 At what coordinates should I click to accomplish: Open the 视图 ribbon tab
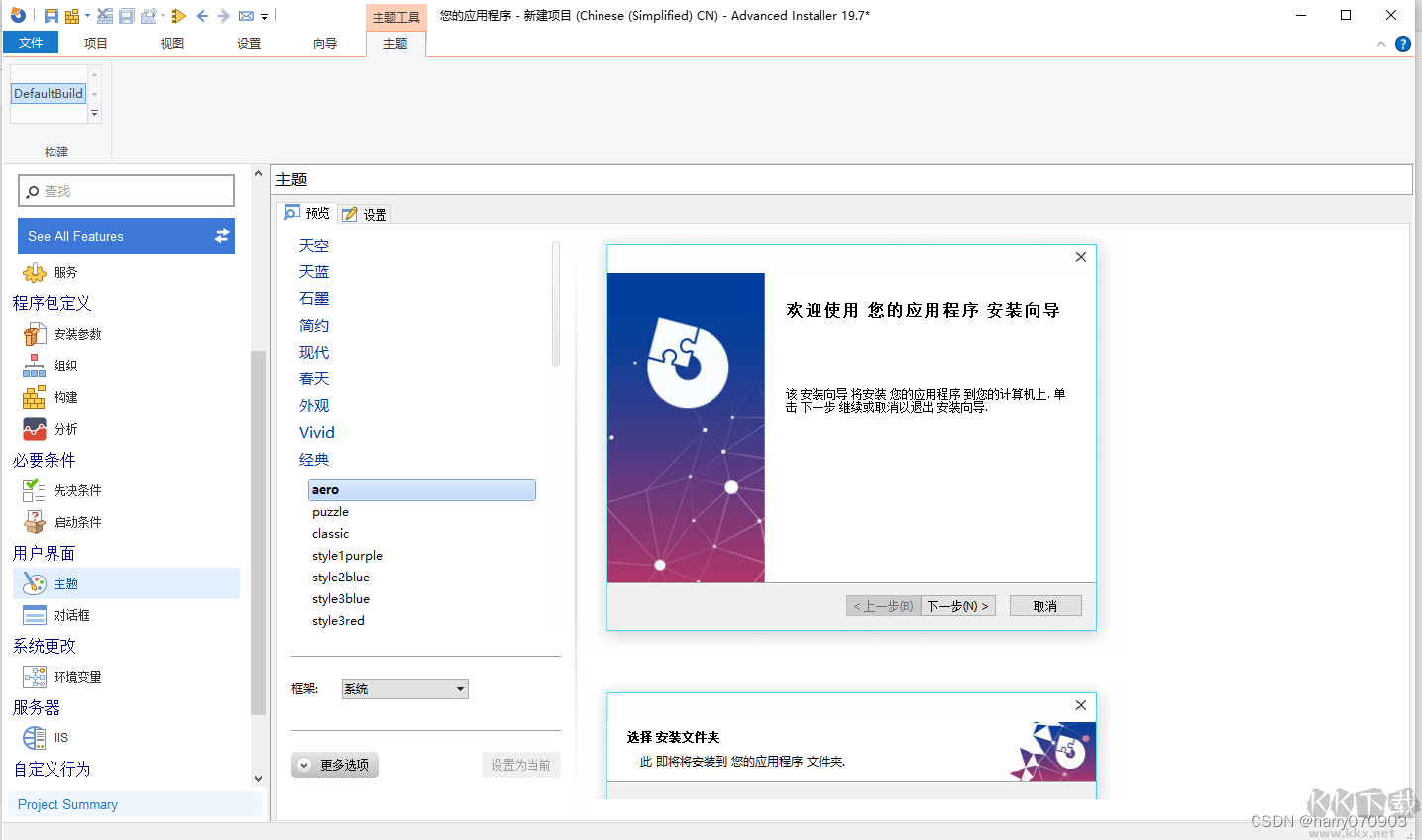click(170, 43)
